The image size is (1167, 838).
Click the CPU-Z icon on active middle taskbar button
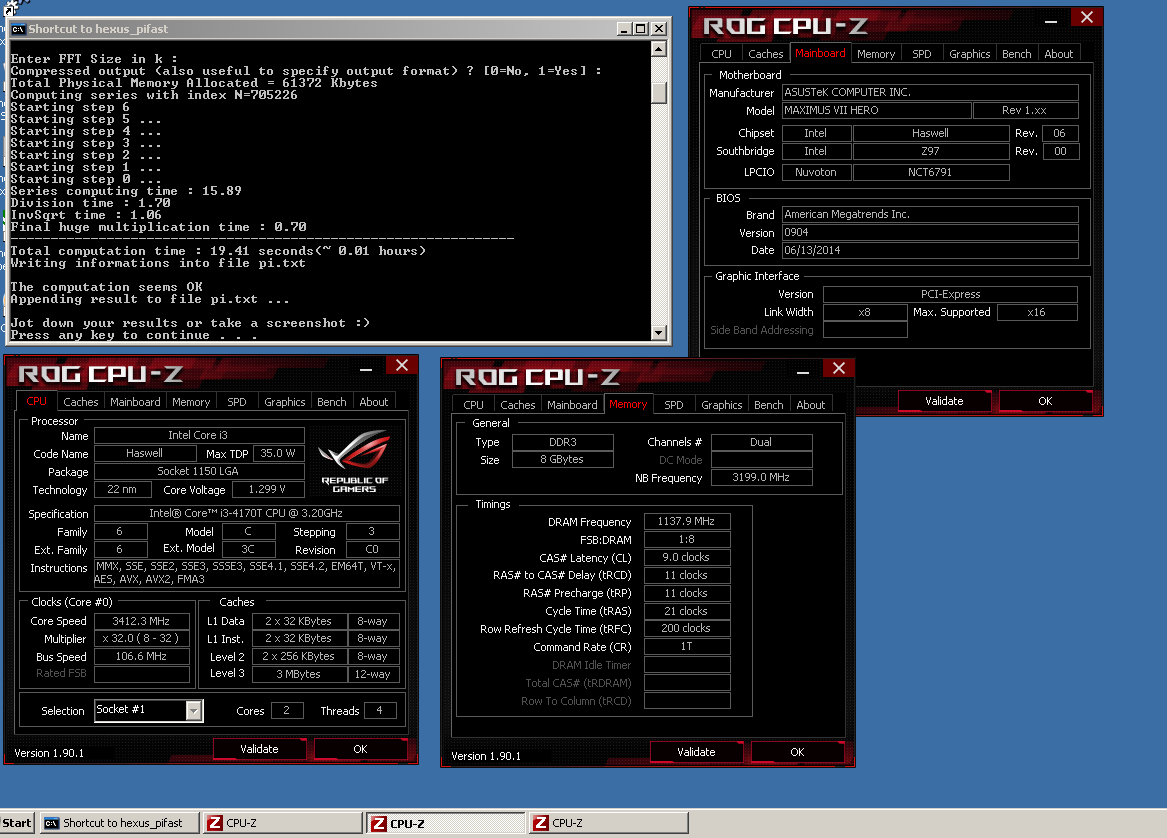(x=379, y=823)
